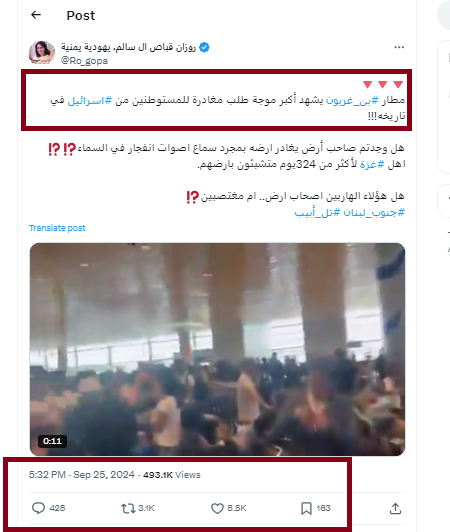Image resolution: width=450 pixels, height=532 pixels.
Task: Play the 0:11 airport video
Action: click(217, 349)
